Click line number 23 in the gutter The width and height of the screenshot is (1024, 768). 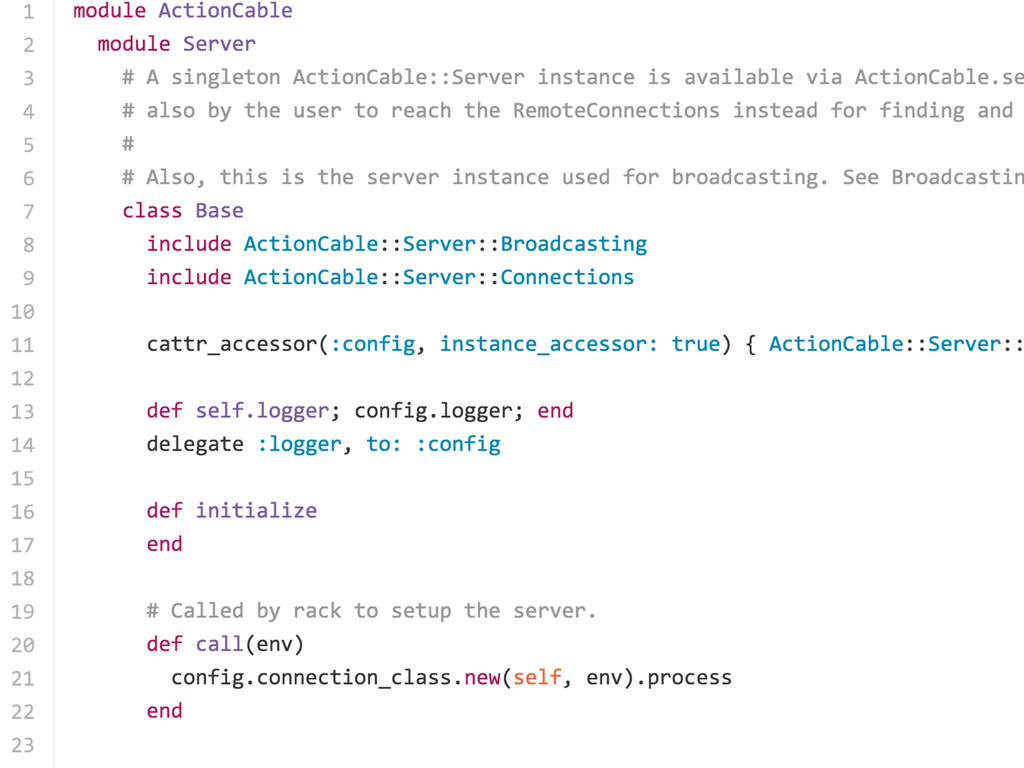(x=22, y=745)
